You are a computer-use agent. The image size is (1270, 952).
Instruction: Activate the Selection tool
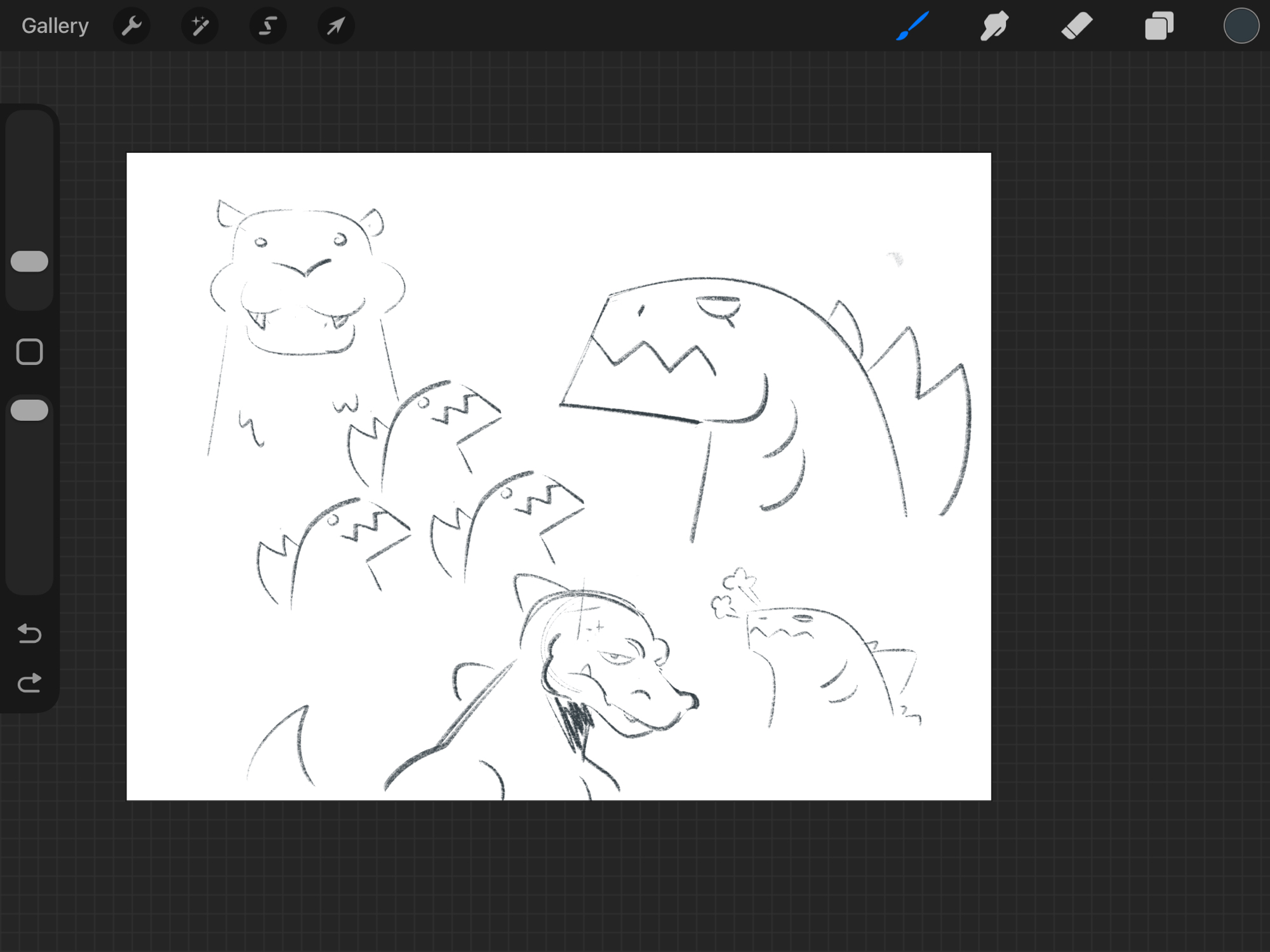[267, 26]
